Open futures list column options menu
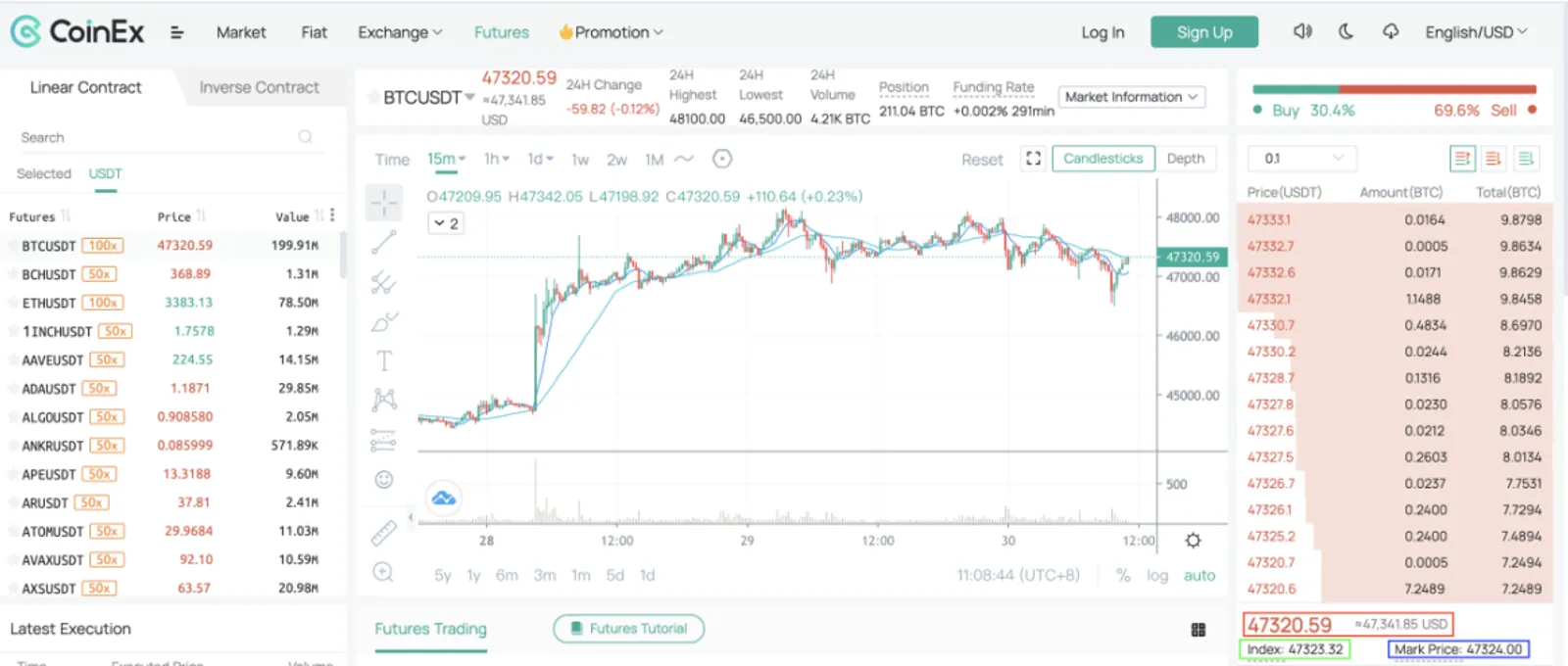Image resolution: width=1568 pixels, height=666 pixels. click(x=332, y=215)
